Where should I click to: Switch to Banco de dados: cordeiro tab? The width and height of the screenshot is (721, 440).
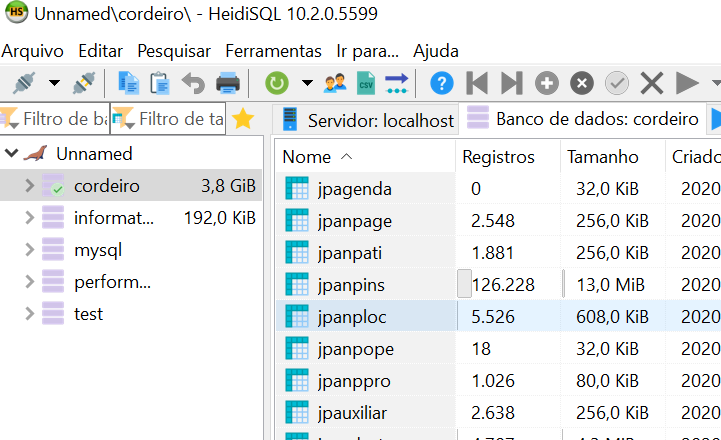583,119
